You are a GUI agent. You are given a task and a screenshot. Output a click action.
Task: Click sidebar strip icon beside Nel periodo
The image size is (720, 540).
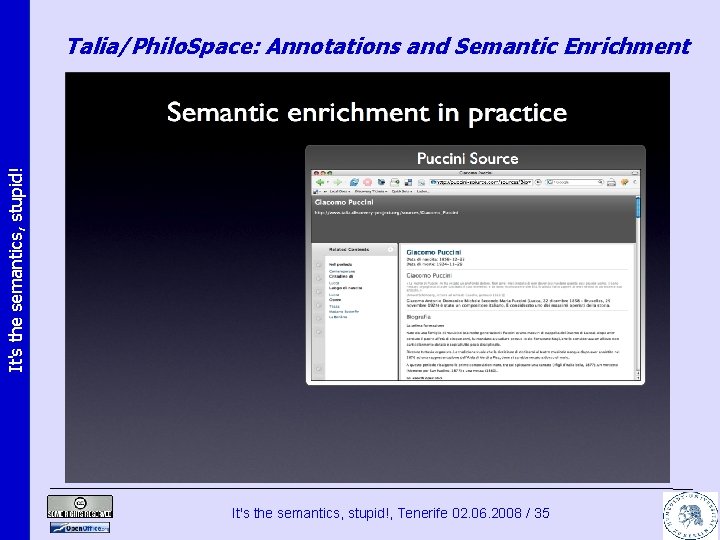pyautogui.click(x=318, y=265)
